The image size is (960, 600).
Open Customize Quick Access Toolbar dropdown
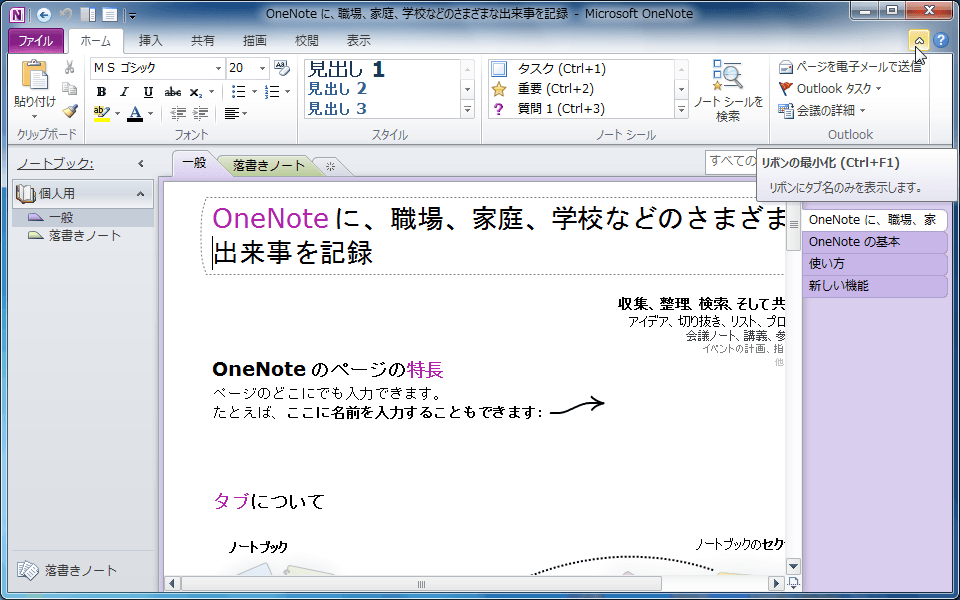coord(132,15)
